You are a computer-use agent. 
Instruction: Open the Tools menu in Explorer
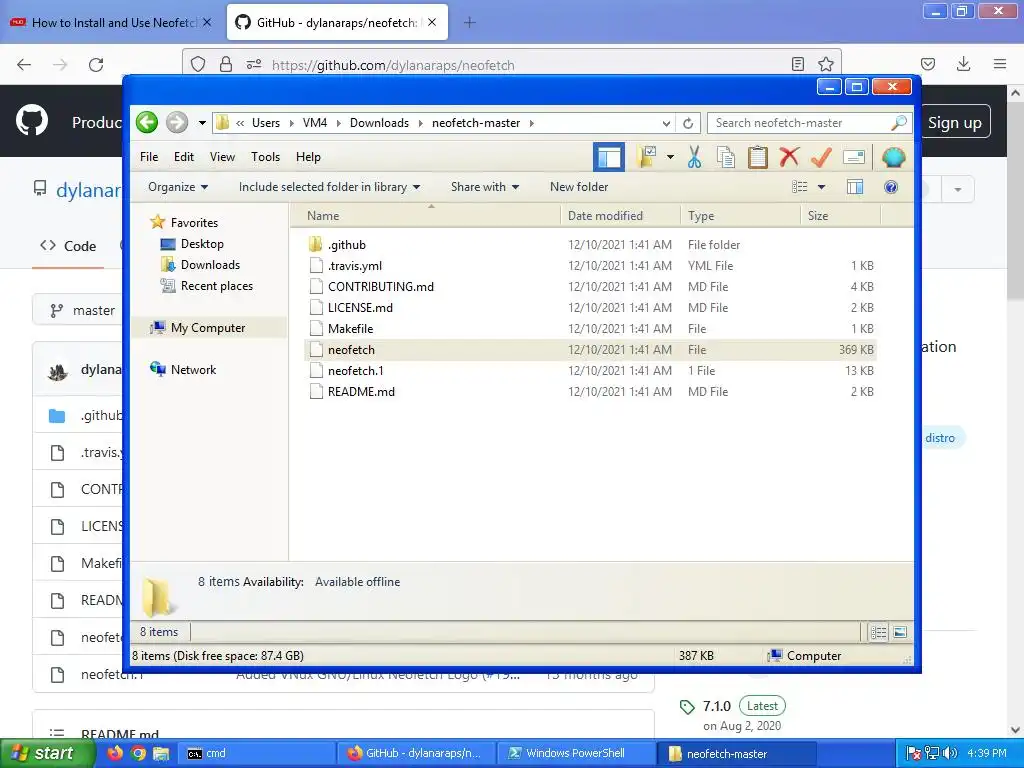265,157
